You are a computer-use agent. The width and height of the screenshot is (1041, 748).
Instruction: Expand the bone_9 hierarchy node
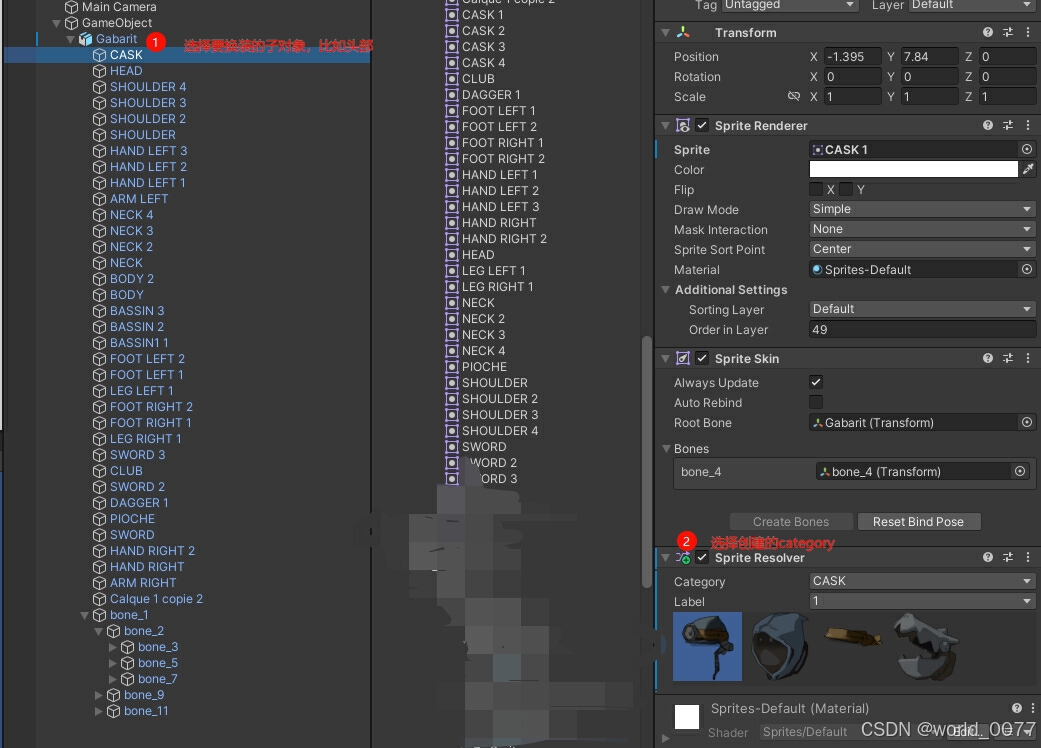(x=100, y=695)
